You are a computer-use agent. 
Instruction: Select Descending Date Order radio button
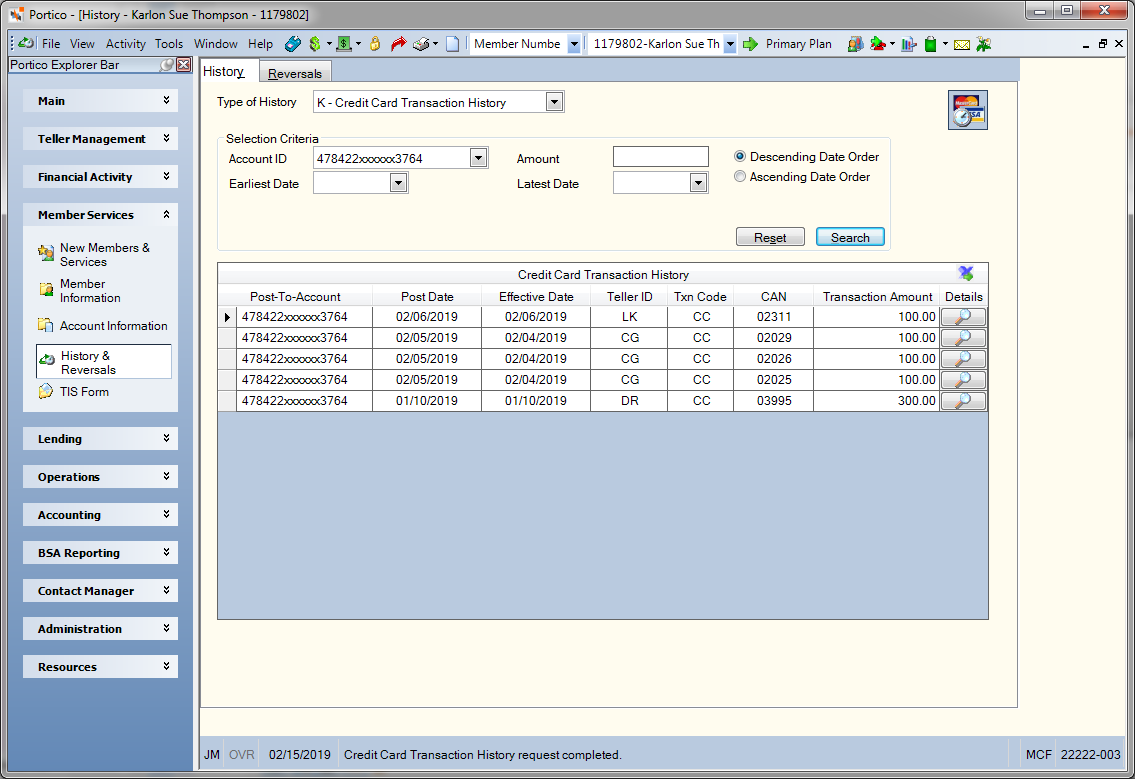[740, 156]
